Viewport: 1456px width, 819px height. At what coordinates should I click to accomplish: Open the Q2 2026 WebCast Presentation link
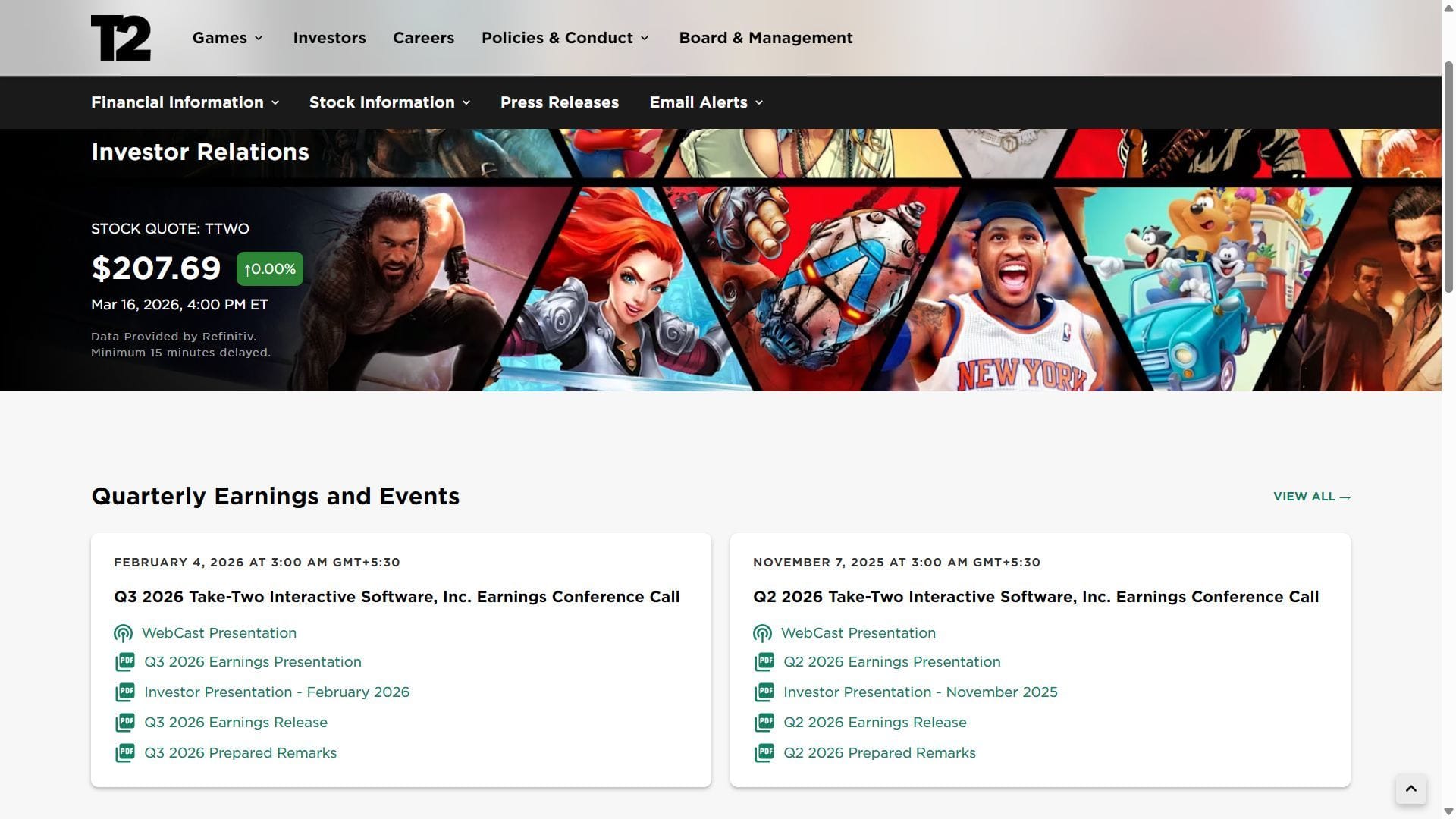tap(858, 633)
